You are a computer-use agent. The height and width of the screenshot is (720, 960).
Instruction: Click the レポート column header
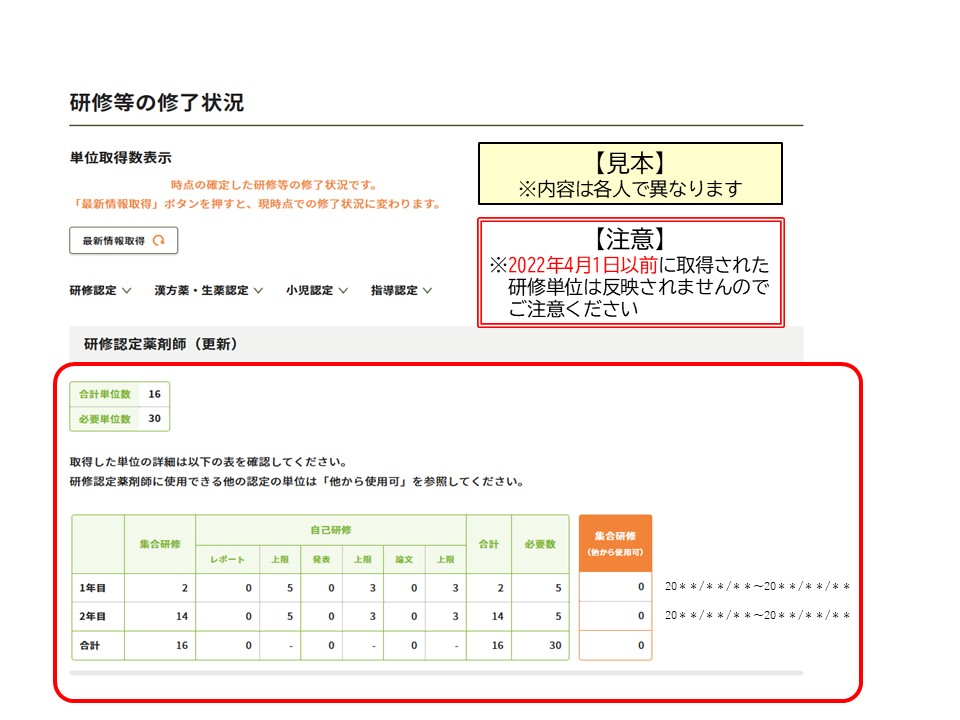tap(227, 559)
